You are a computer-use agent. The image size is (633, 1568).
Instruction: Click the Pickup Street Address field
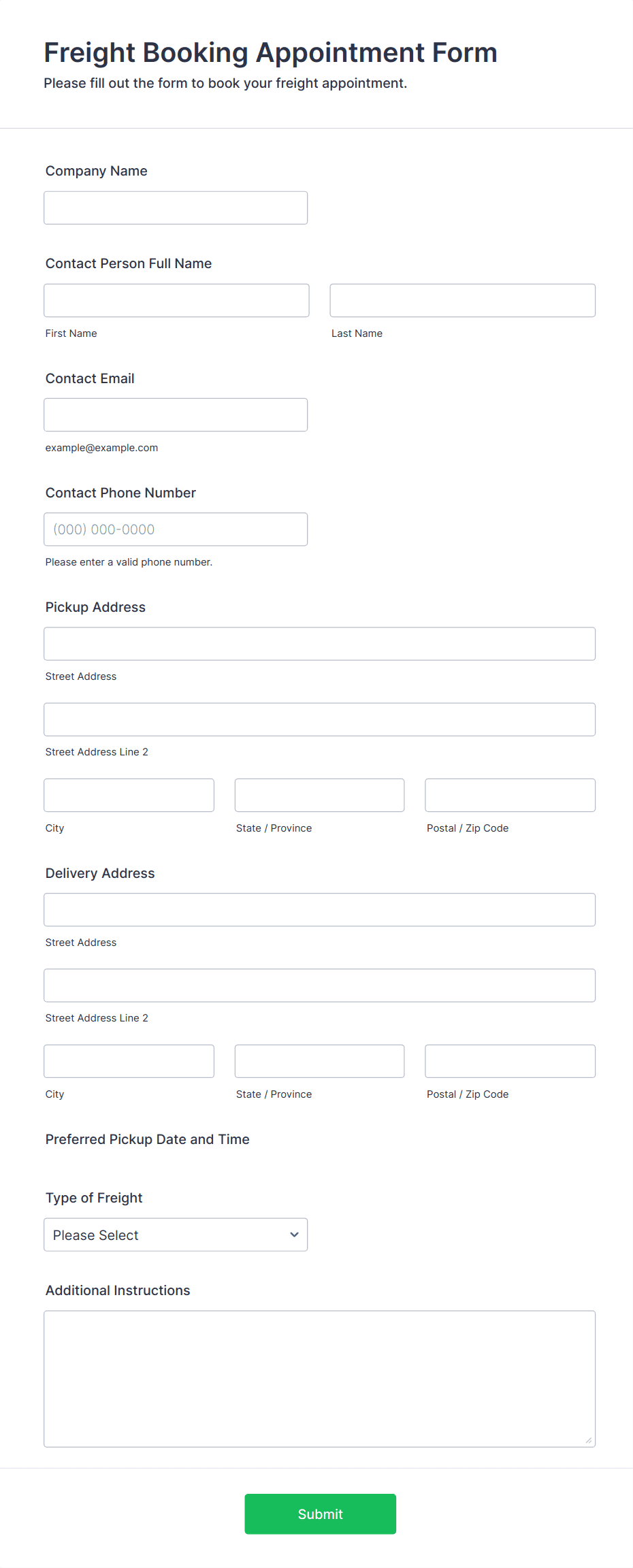coord(320,643)
